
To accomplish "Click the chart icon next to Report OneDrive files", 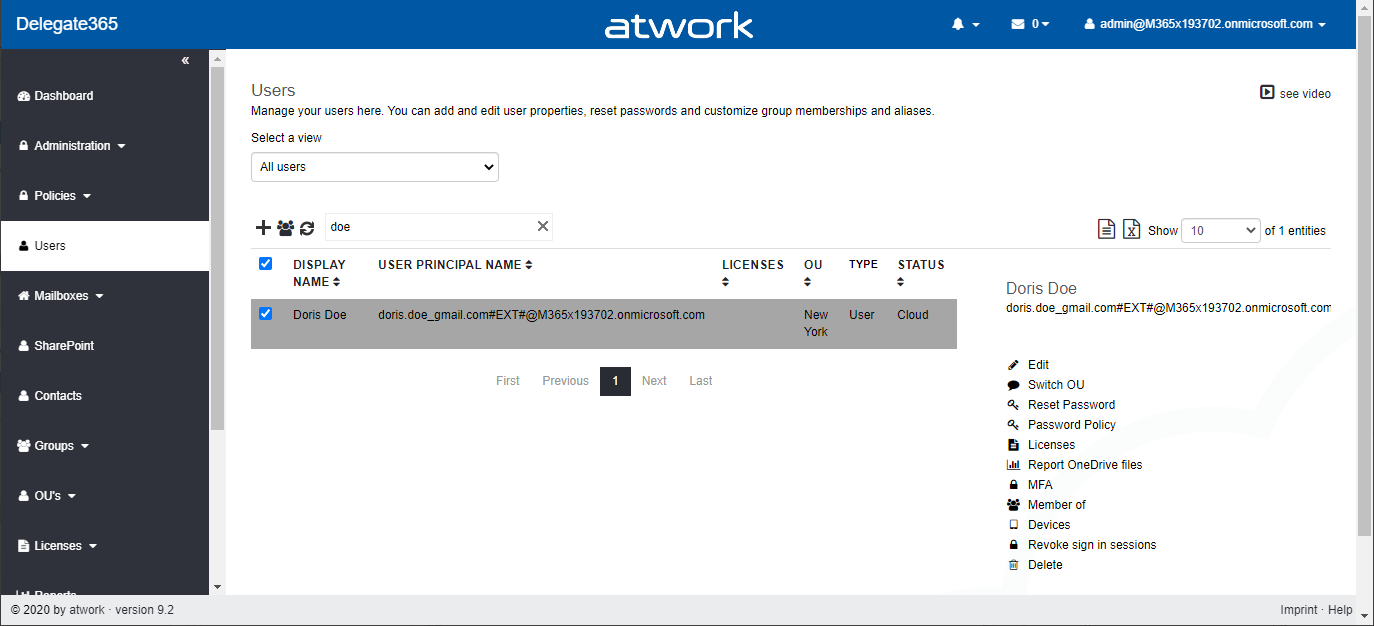I will pos(1013,465).
